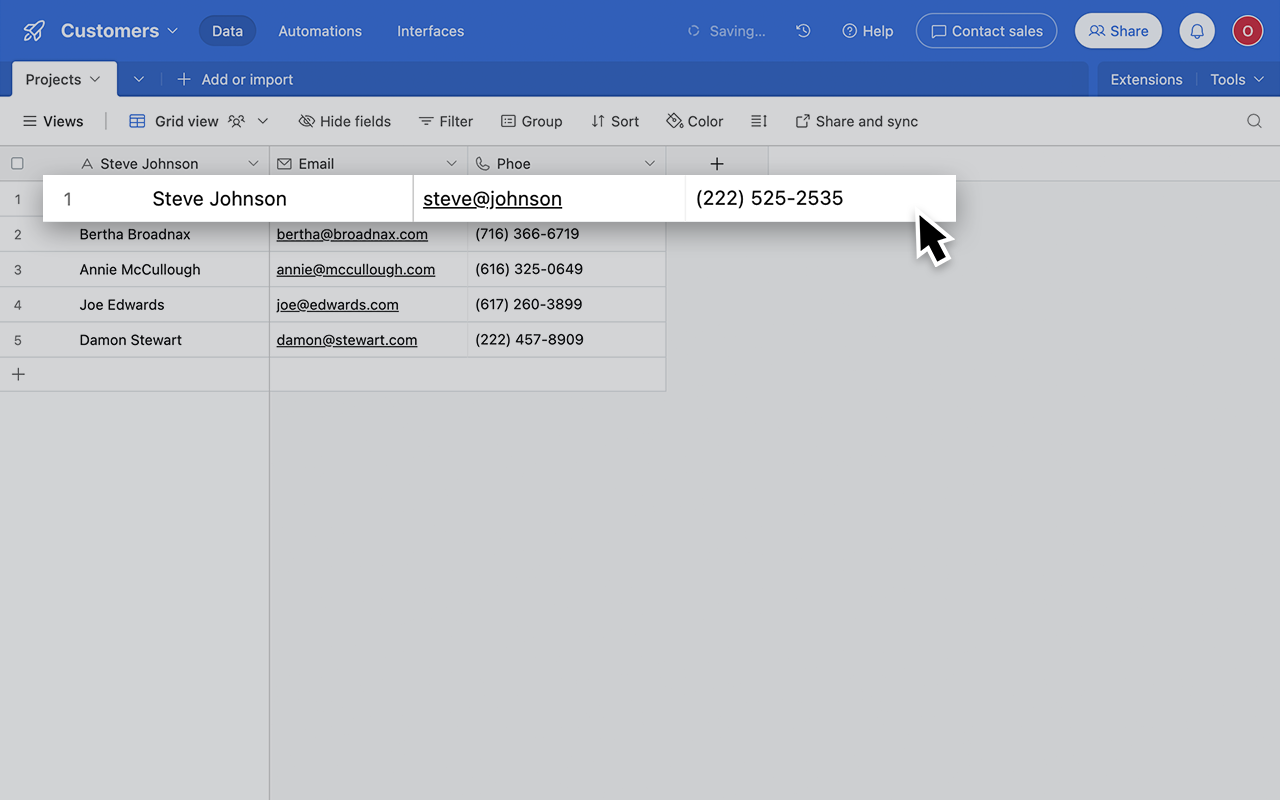The image size is (1280, 800).
Task: Open search with the magnifying glass icon
Action: tap(1253, 120)
